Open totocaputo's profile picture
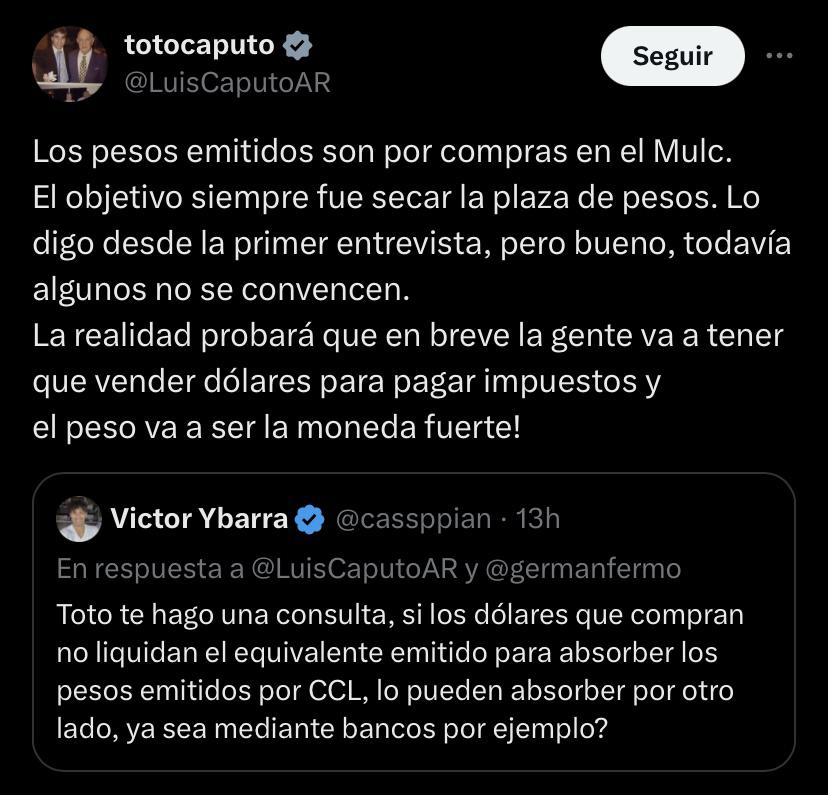 [x=69, y=65]
